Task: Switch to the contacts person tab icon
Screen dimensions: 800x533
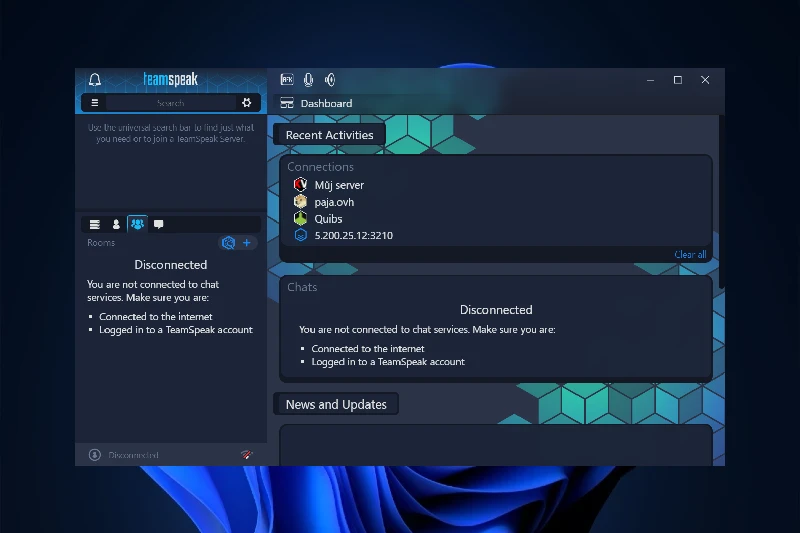Action: click(x=116, y=224)
